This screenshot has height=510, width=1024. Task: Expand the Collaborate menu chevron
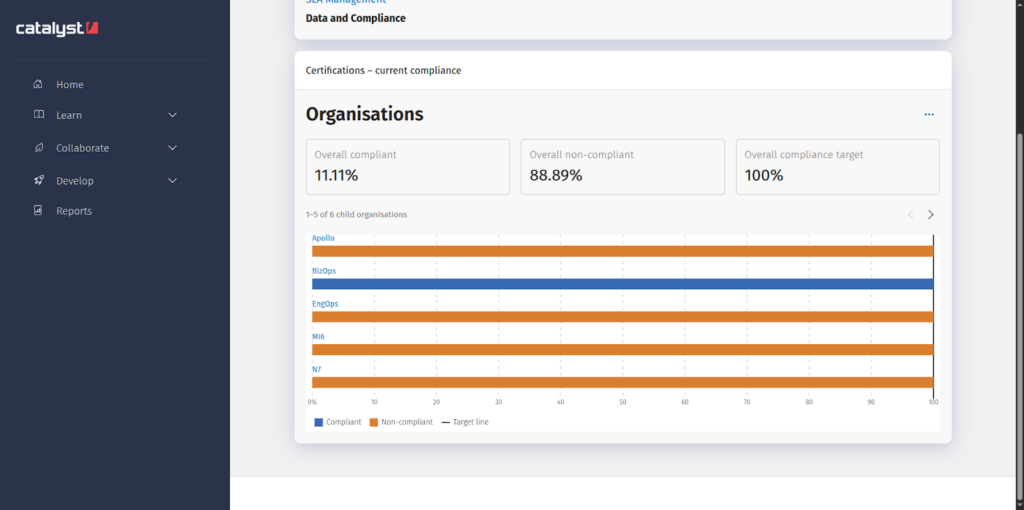click(172, 148)
